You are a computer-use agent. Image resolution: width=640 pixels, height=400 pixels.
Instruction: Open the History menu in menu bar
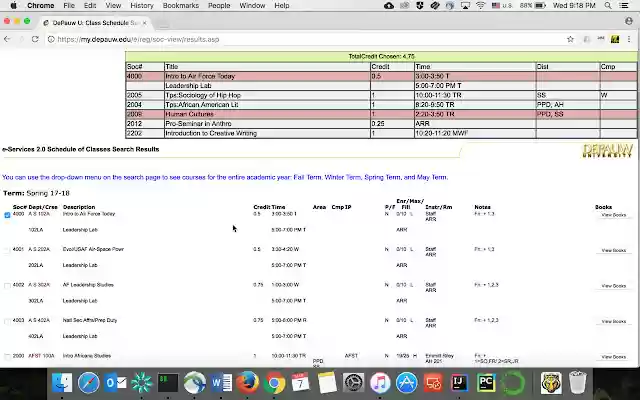click(141, 5)
